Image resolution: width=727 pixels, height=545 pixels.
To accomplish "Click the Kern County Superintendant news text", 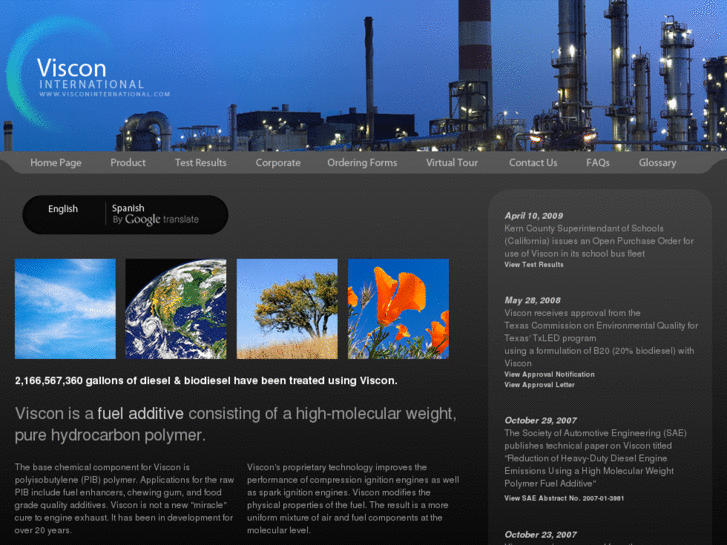I will click(x=599, y=241).
